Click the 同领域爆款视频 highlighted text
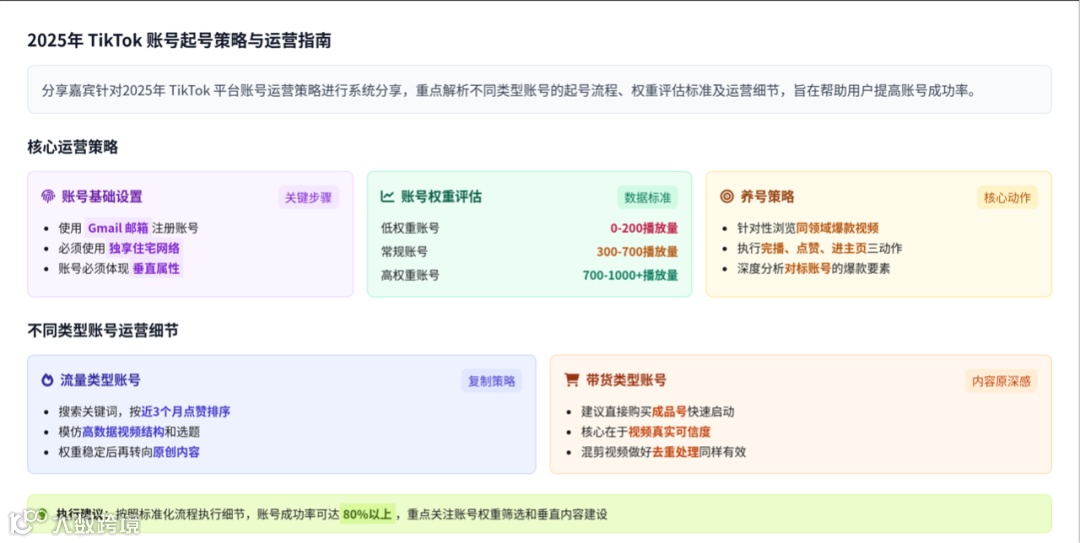 coord(838,228)
